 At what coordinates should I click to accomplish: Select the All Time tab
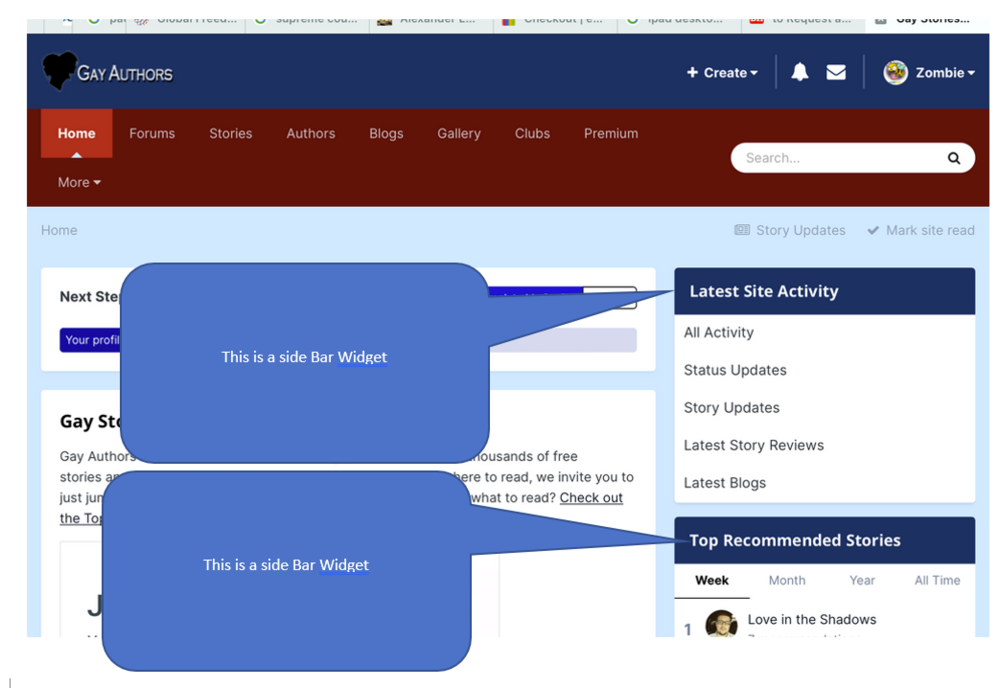937,580
